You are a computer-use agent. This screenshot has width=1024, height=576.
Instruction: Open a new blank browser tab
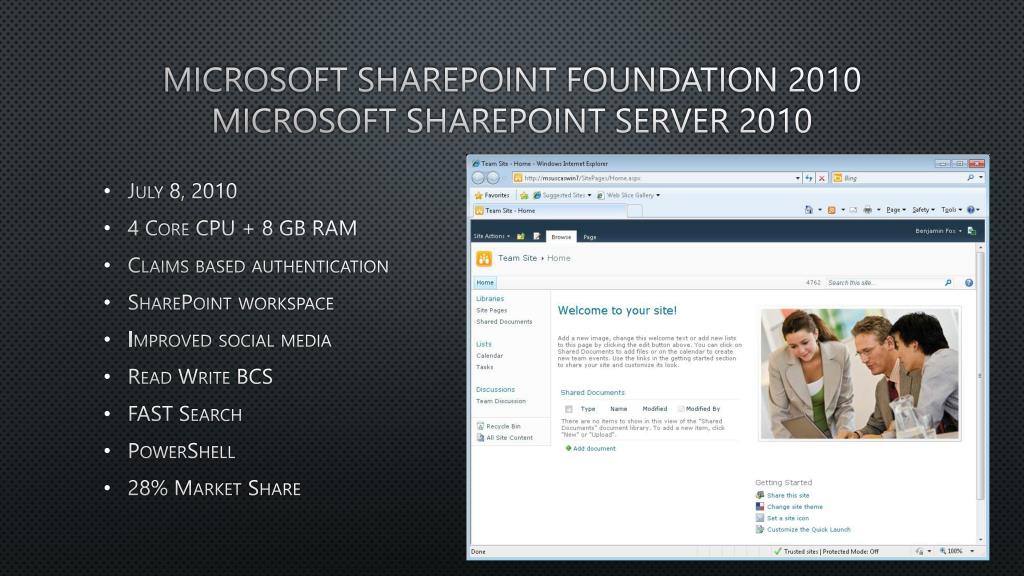635,210
